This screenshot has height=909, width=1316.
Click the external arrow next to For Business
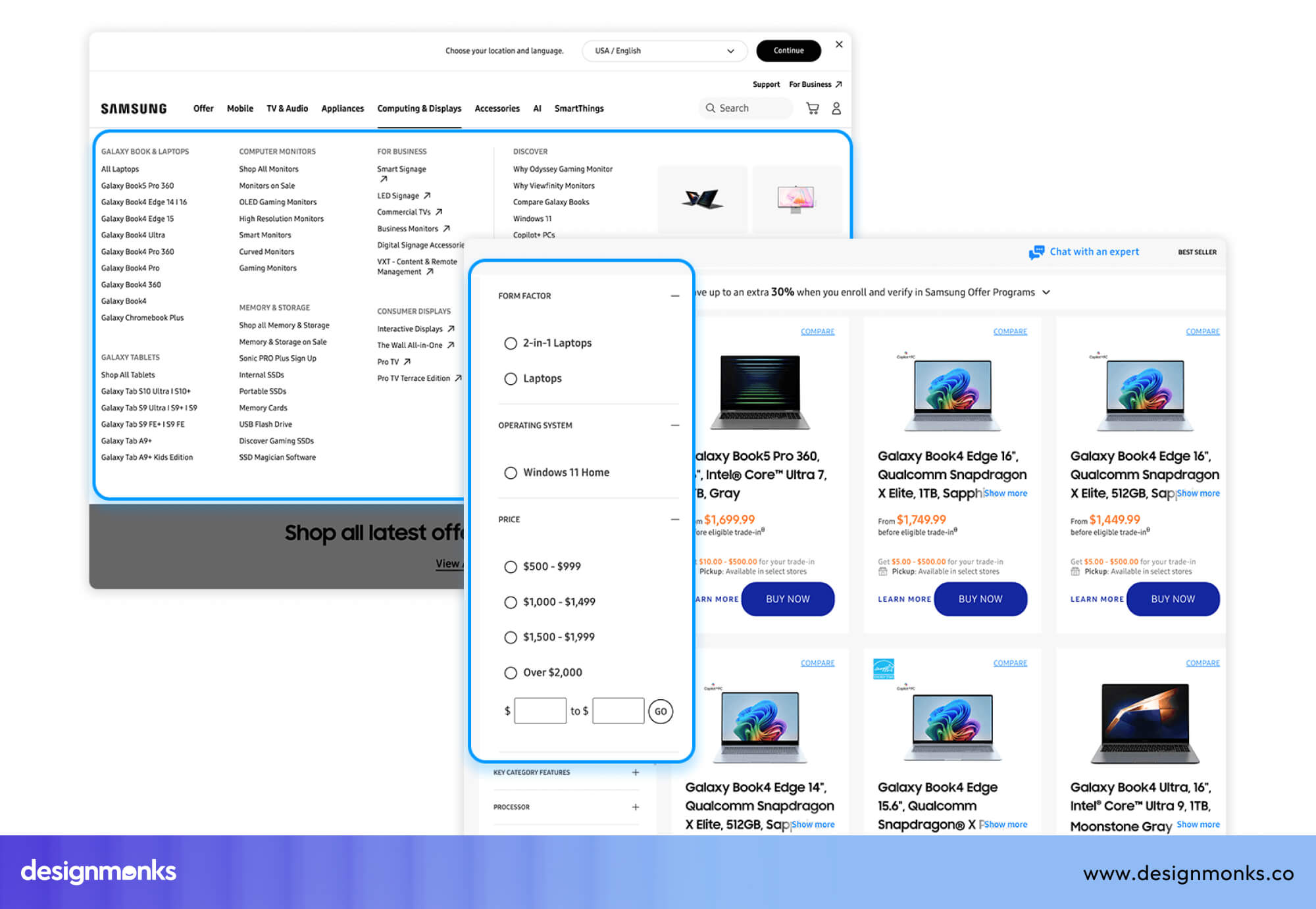tap(838, 84)
